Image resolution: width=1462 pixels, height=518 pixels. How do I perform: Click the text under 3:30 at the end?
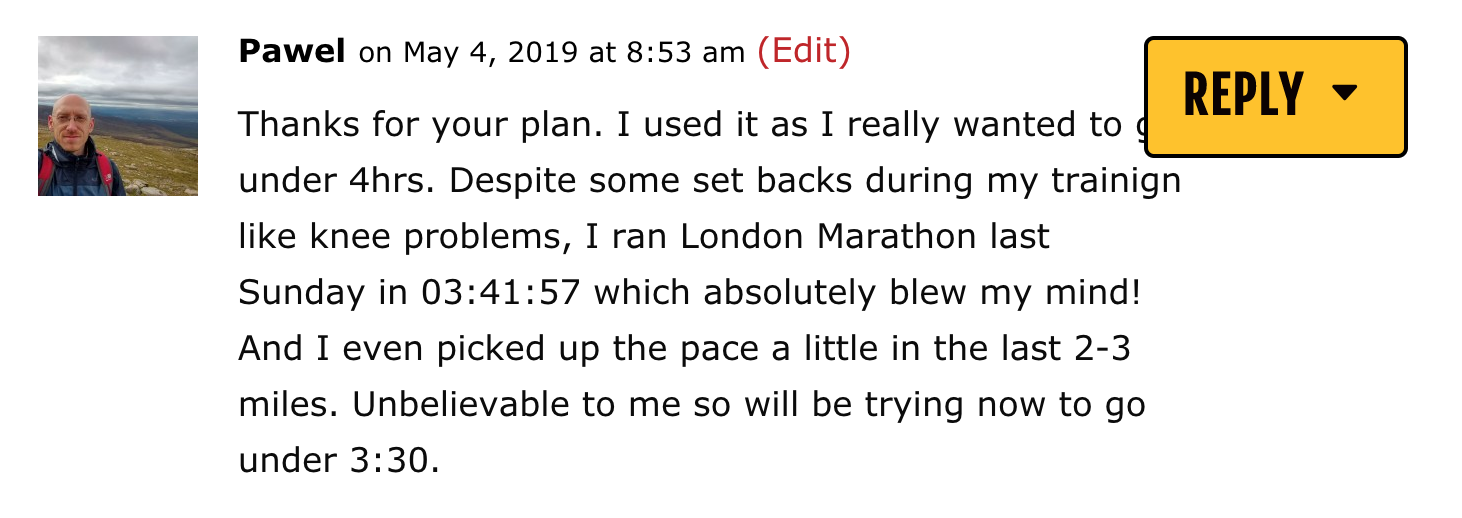[339, 461]
